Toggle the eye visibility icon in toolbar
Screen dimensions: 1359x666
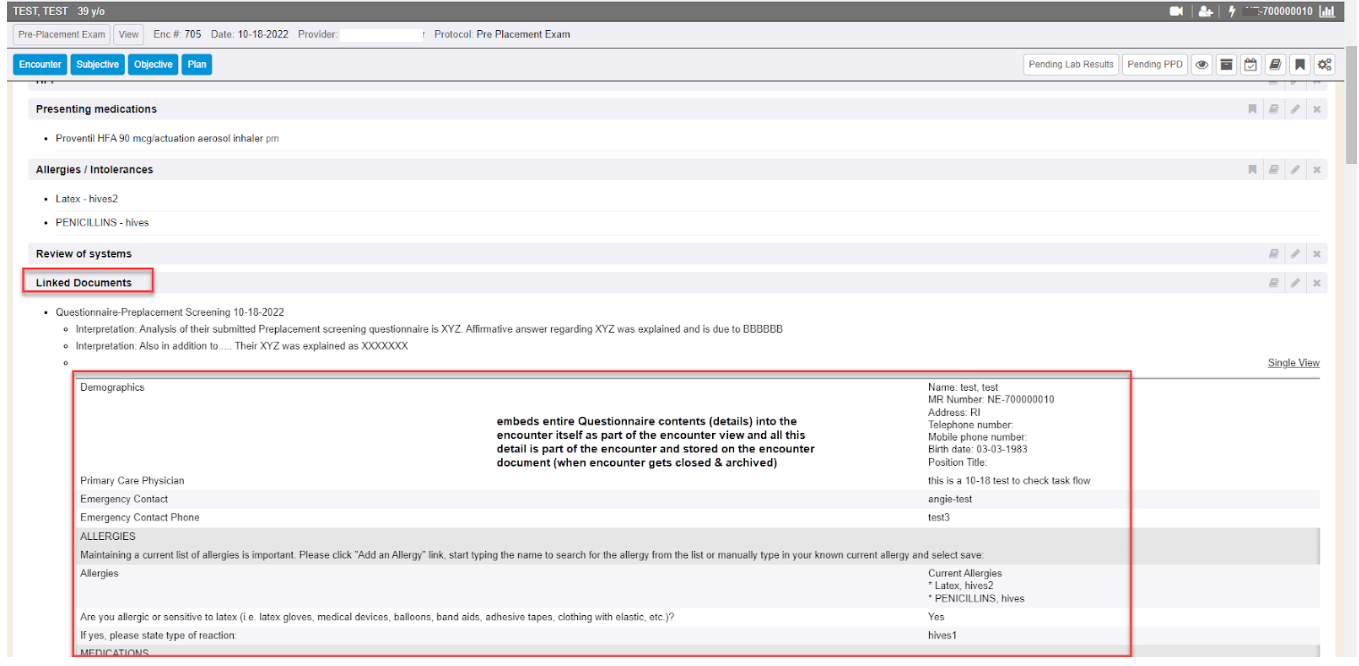[x=1202, y=65]
